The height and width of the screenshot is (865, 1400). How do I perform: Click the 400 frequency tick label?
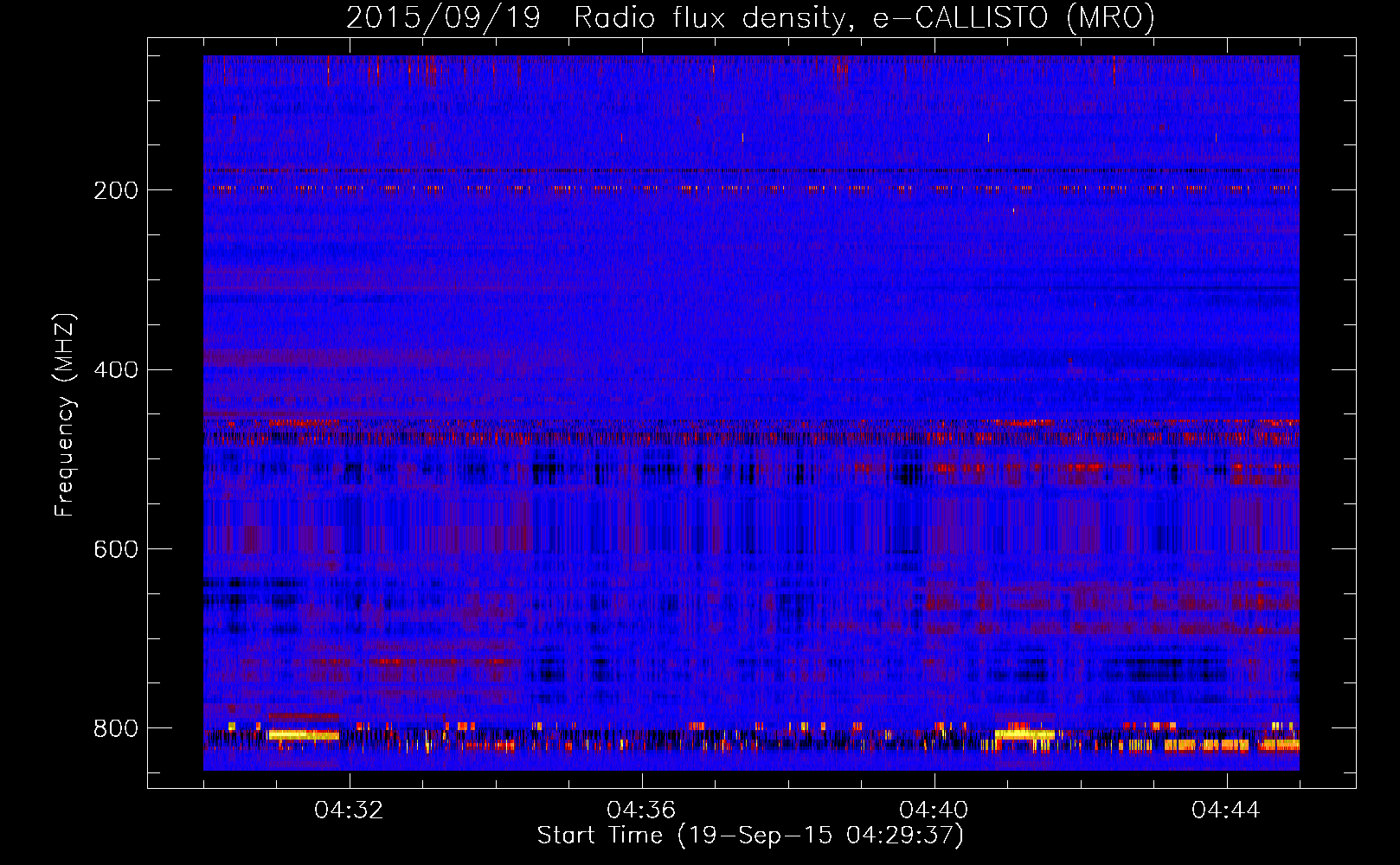[x=116, y=370]
